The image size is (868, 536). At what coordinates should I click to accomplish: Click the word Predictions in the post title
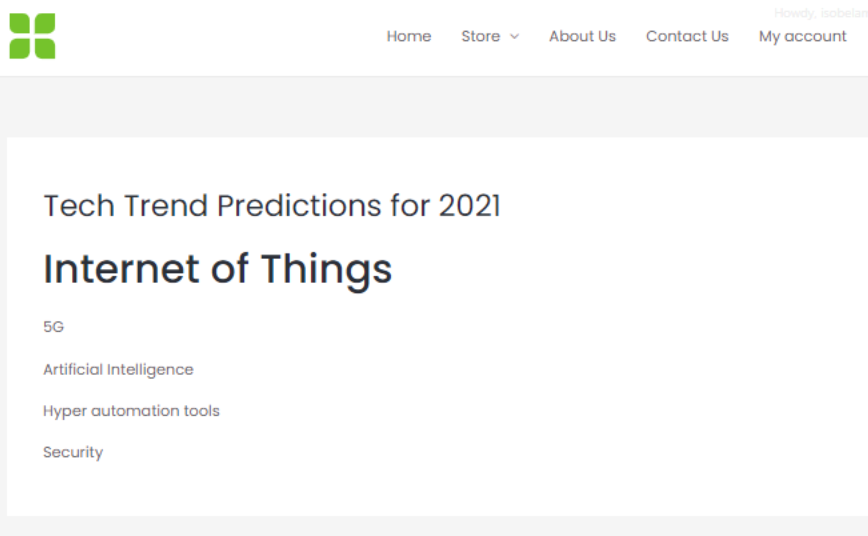coord(299,206)
